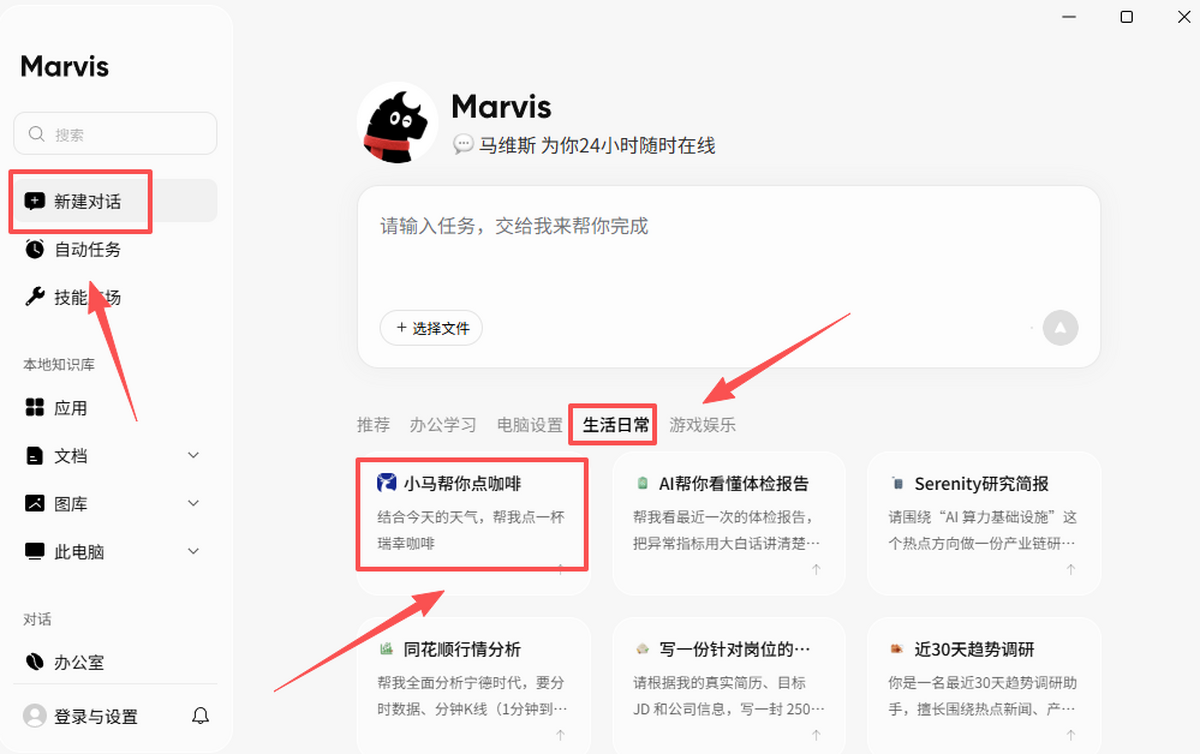
Task: Open the 写一份针对岗位的 prompt card
Action: point(729,685)
